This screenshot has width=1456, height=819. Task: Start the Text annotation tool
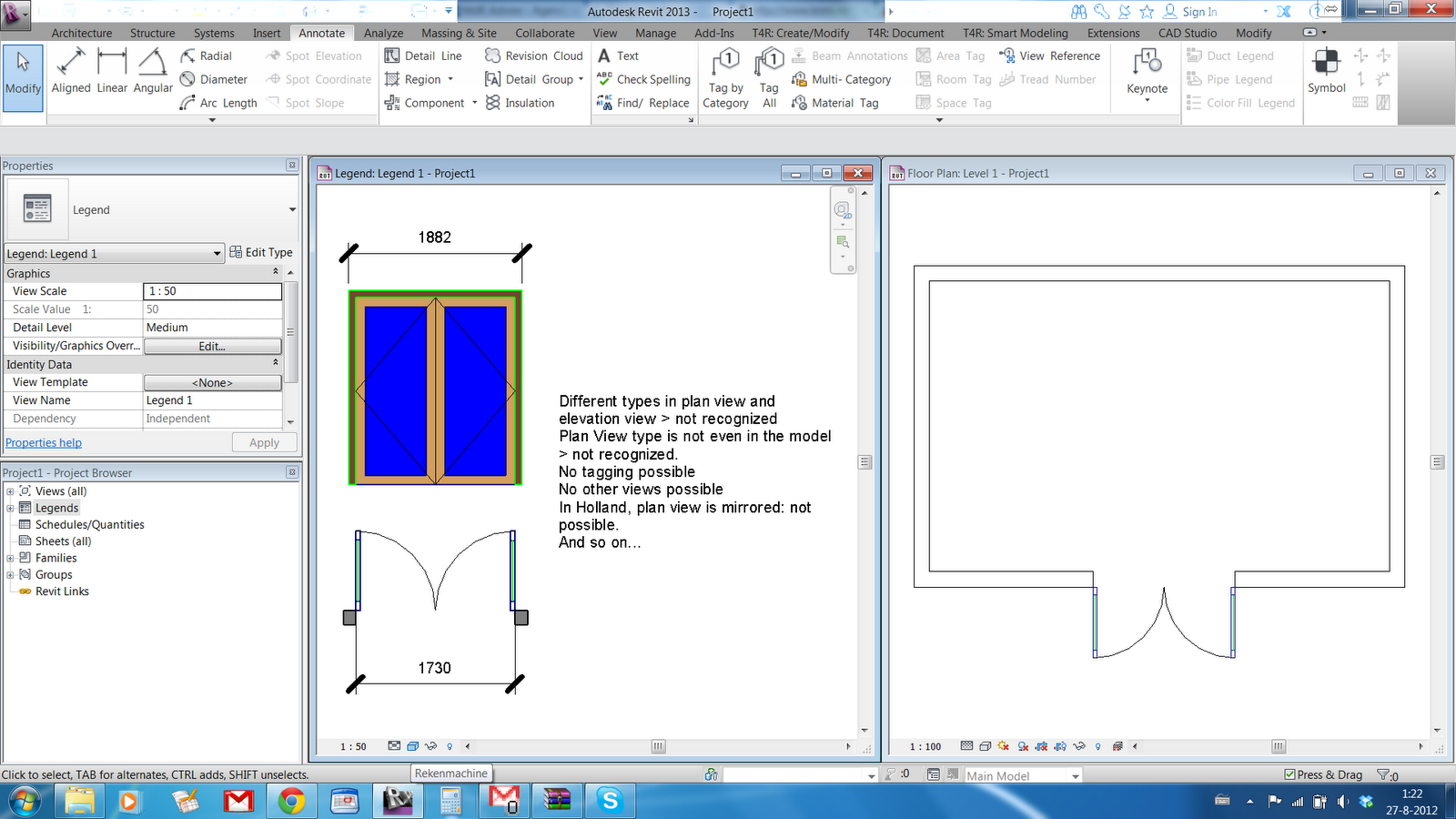[x=618, y=56]
